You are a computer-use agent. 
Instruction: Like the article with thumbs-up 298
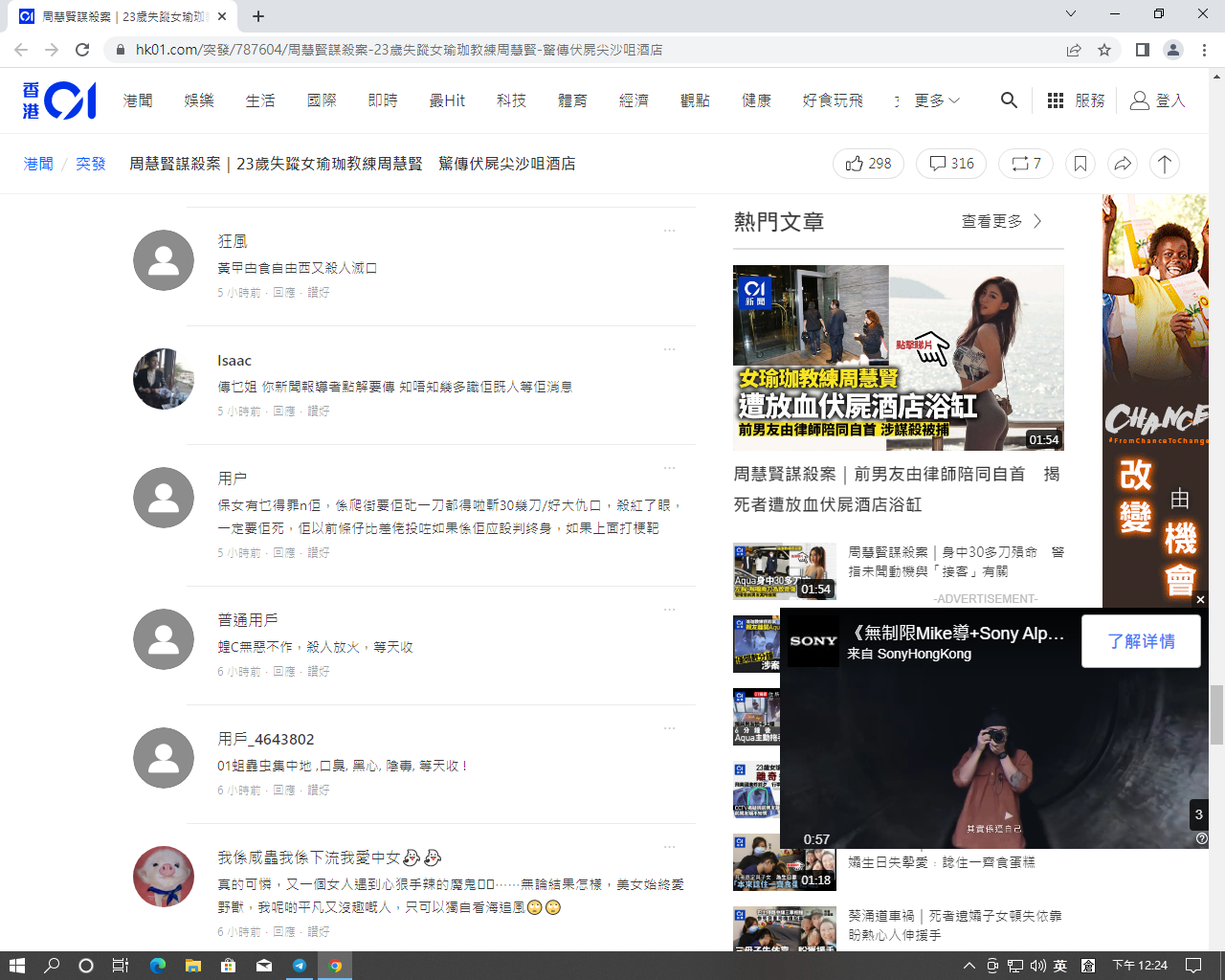click(x=868, y=164)
